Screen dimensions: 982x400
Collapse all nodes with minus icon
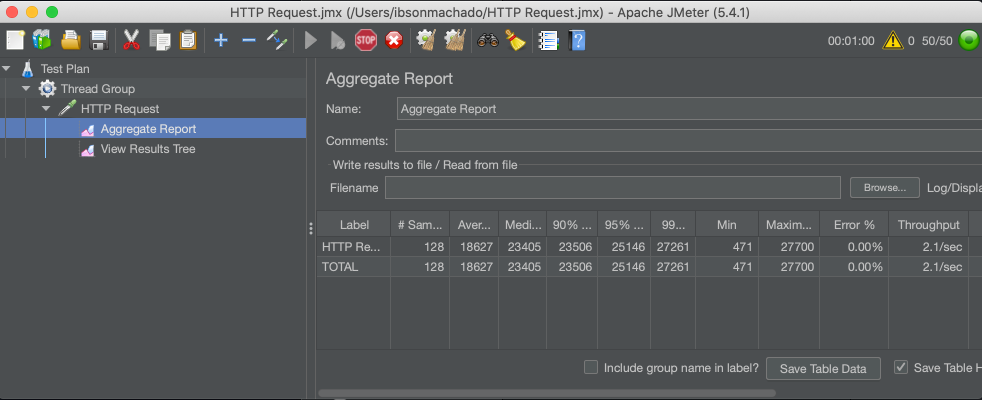click(249, 41)
